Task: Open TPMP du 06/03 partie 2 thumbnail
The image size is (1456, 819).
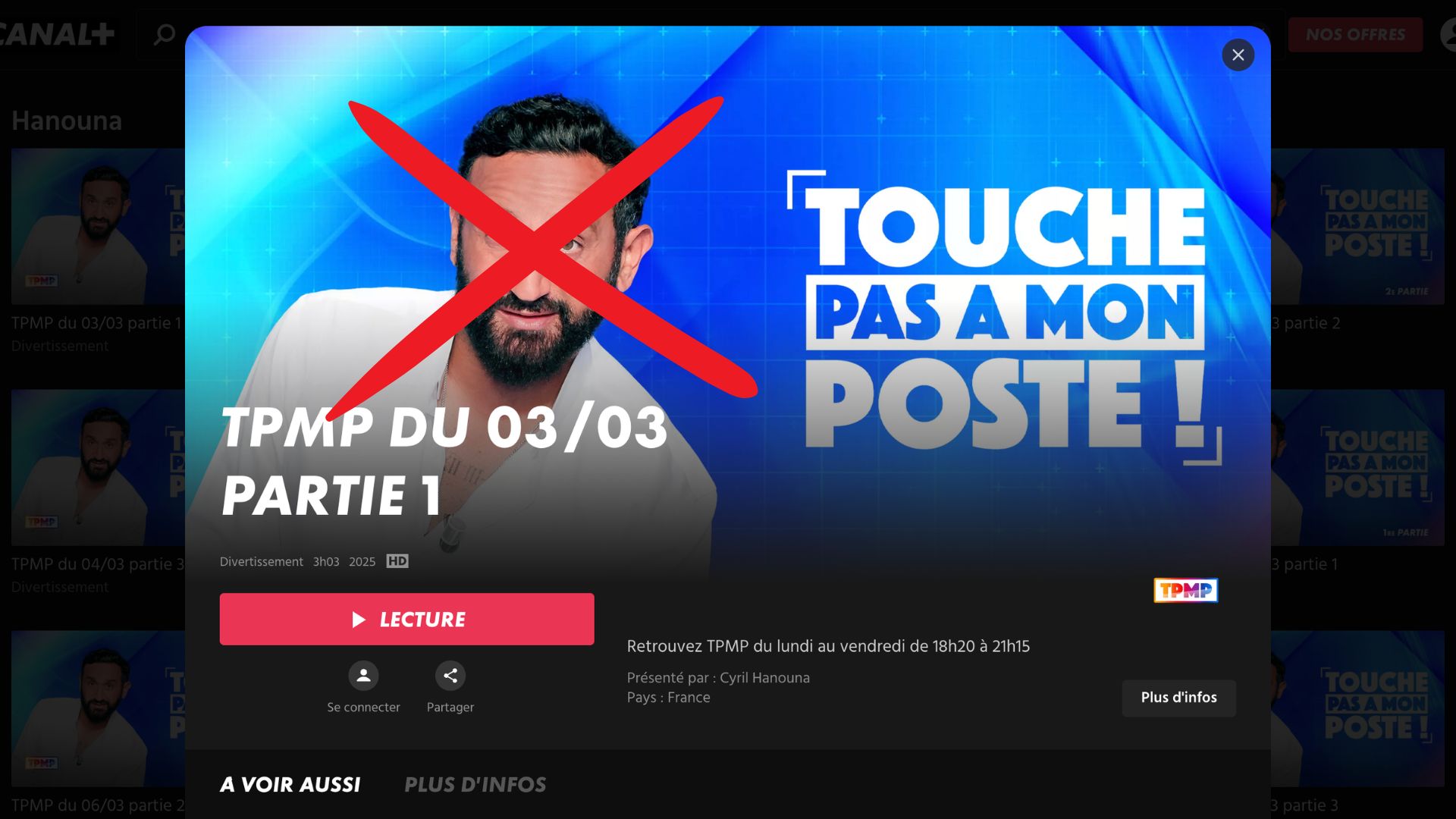Action: (98, 709)
